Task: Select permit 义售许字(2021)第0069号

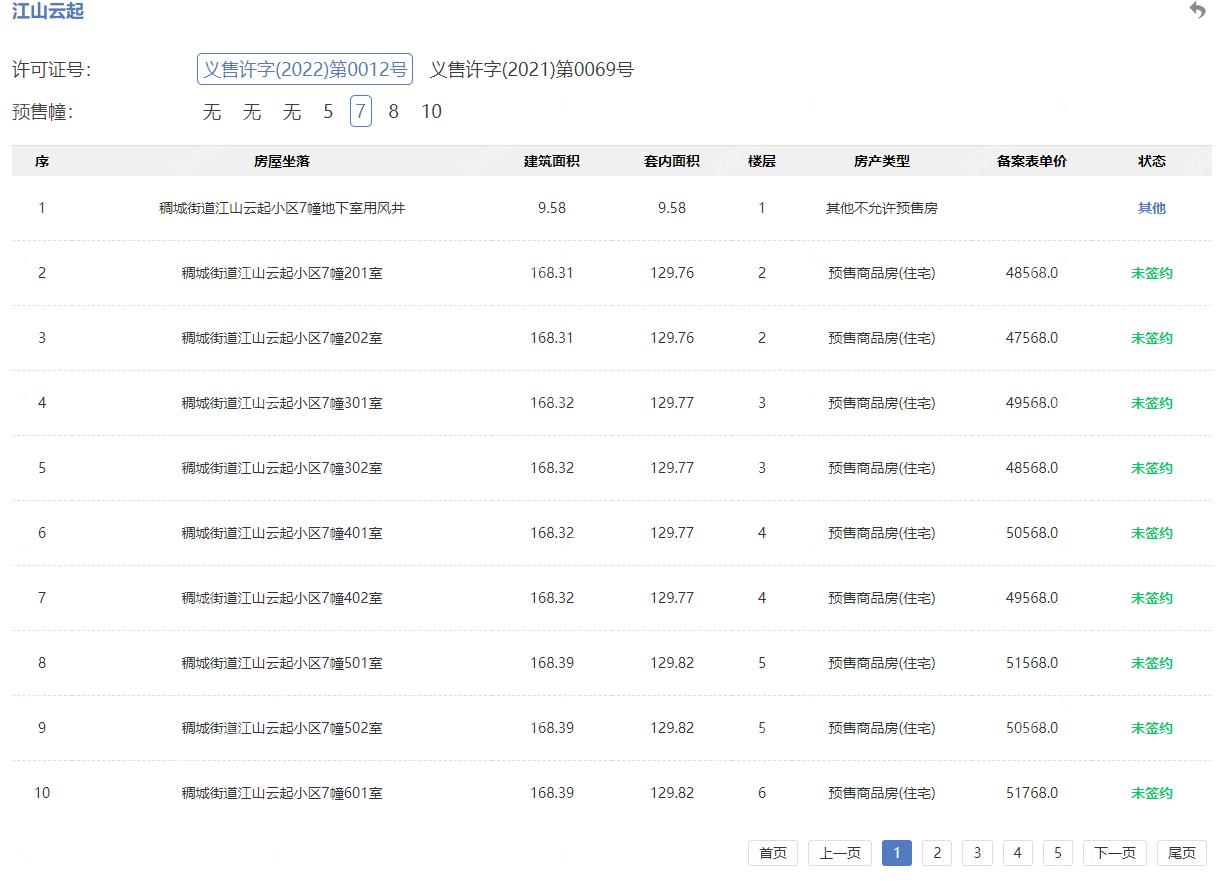Action: coord(532,69)
